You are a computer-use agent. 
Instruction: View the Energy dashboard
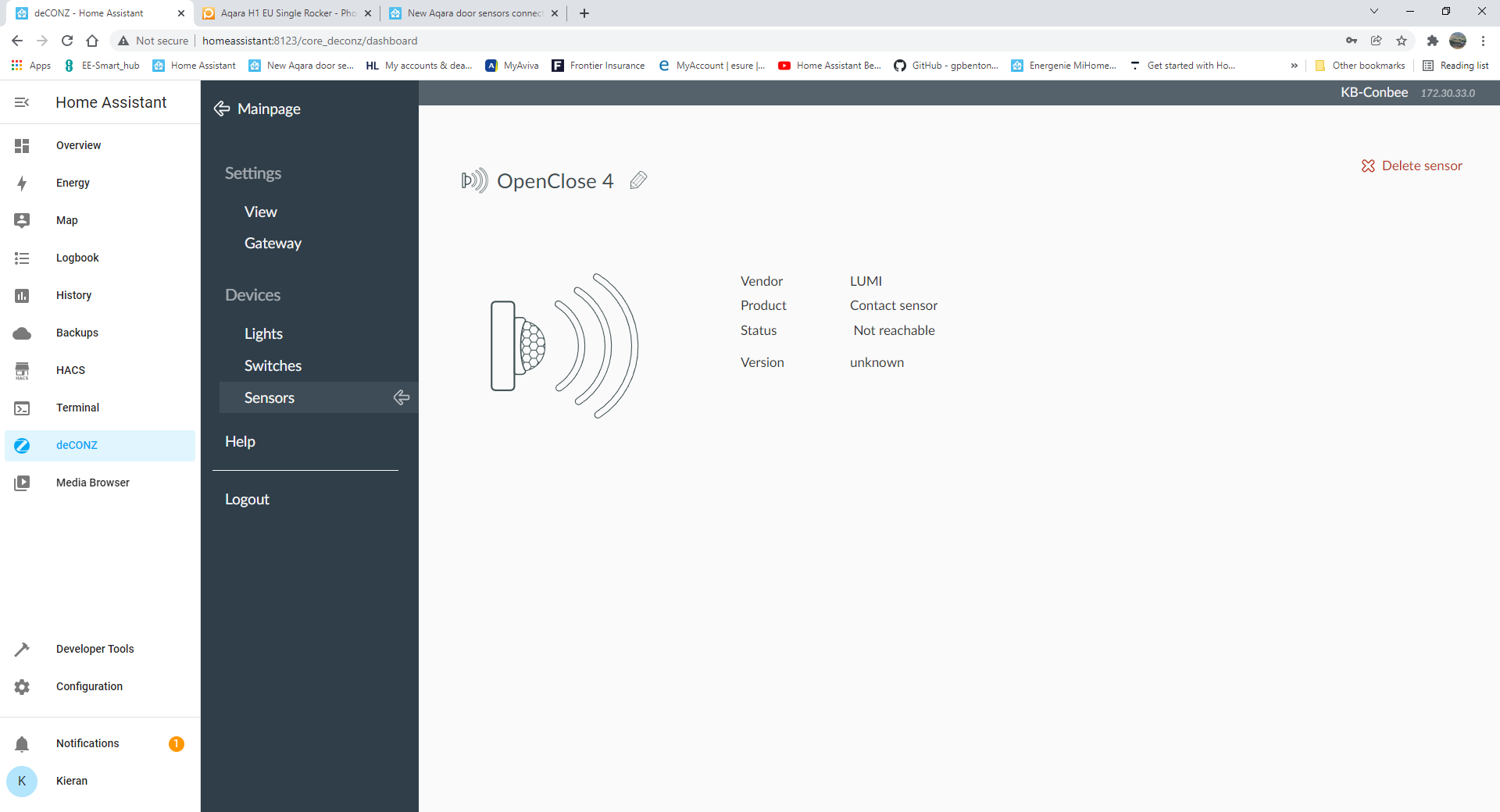coord(72,183)
